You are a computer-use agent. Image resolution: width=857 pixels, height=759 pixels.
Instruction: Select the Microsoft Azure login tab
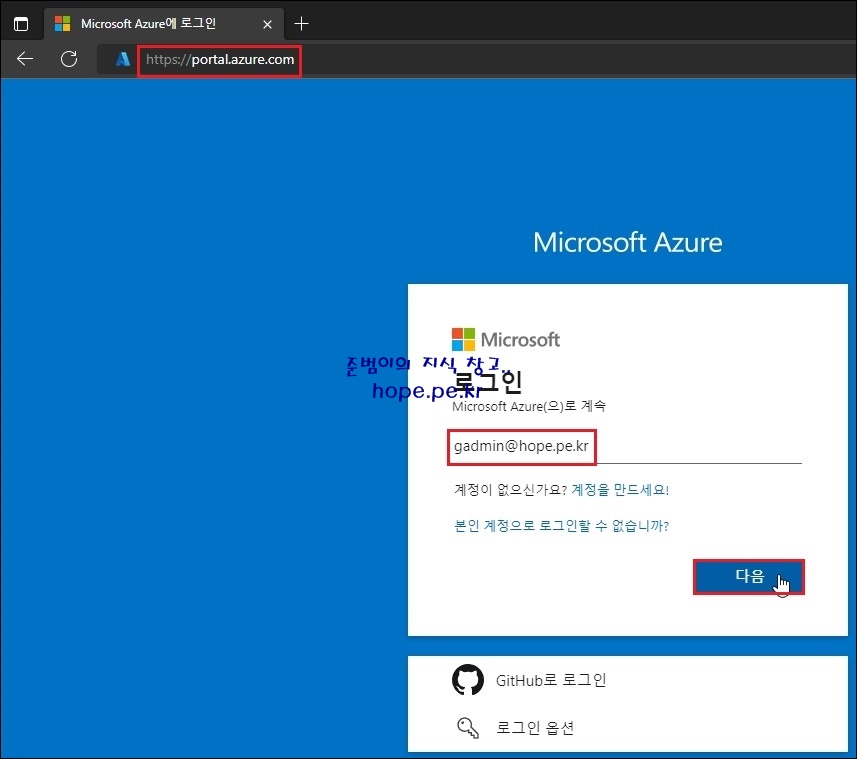(x=164, y=24)
